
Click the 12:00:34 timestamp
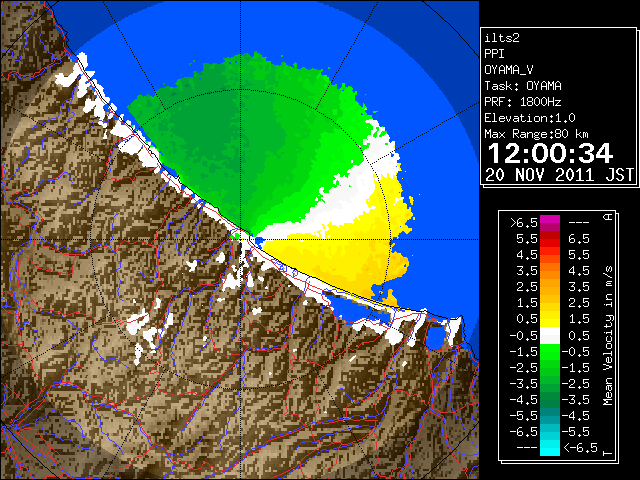pyautogui.click(x=550, y=153)
